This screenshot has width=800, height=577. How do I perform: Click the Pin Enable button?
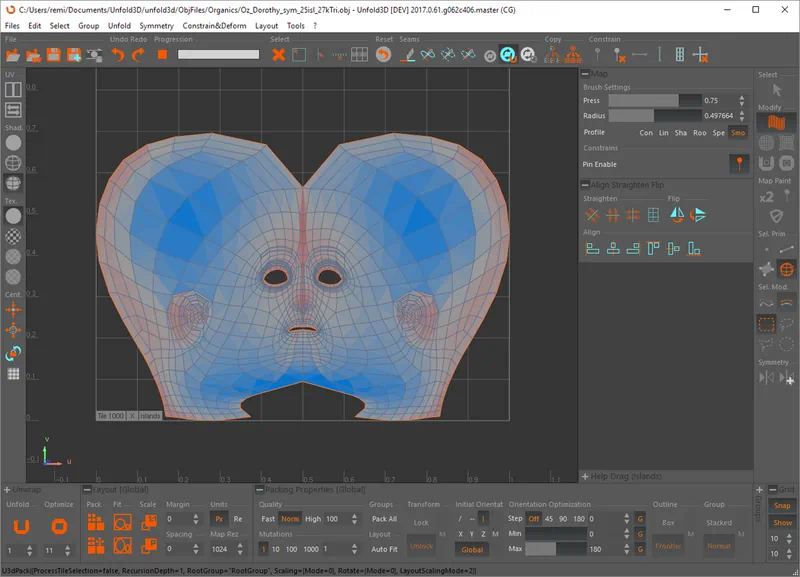[738, 164]
